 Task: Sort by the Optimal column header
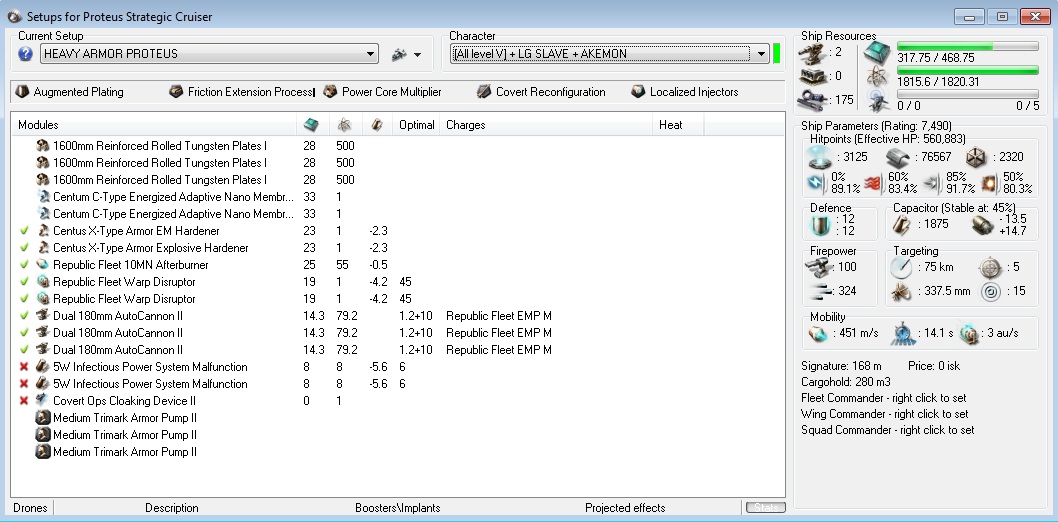point(416,125)
